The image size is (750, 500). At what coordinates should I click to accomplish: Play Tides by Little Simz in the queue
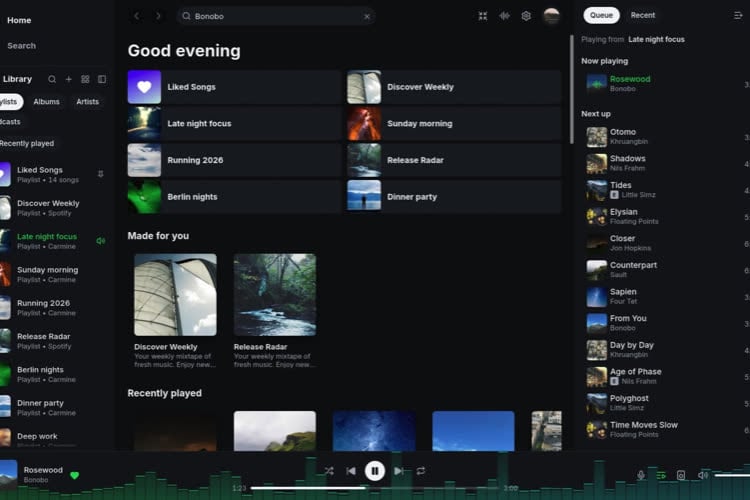pyautogui.click(x=666, y=190)
